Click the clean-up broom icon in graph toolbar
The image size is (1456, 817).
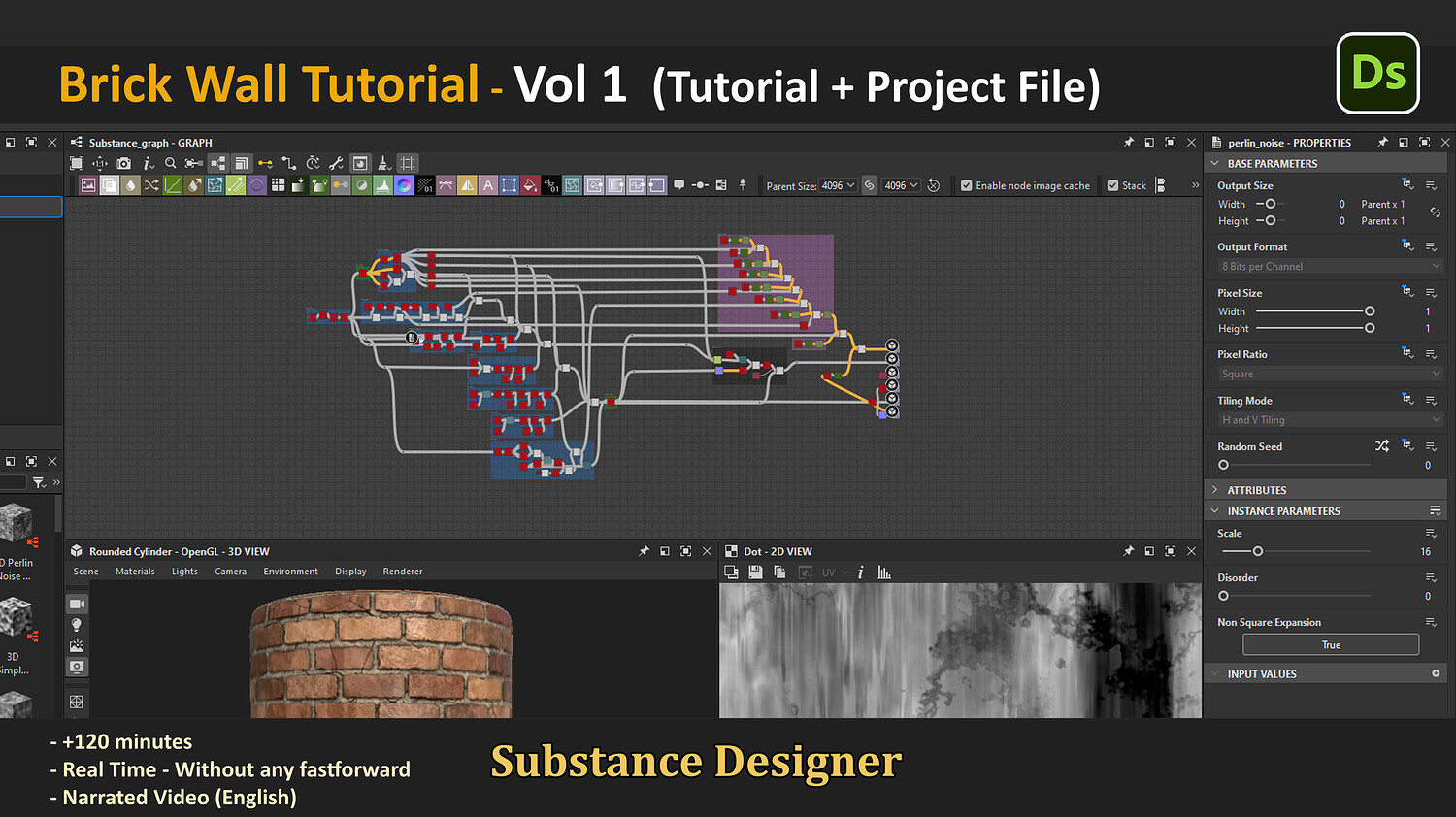(383, 163)
